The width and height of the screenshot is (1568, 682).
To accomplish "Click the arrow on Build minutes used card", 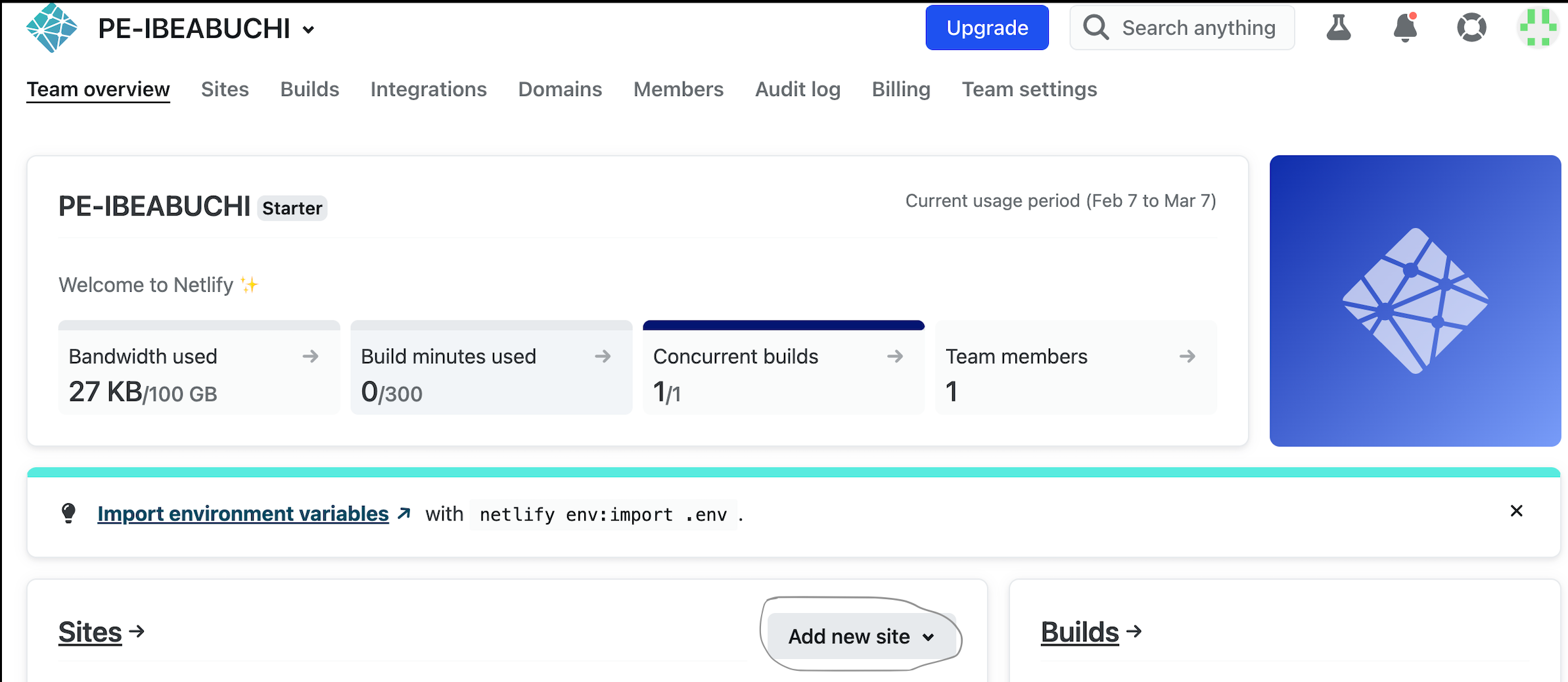I will point(603,356).
